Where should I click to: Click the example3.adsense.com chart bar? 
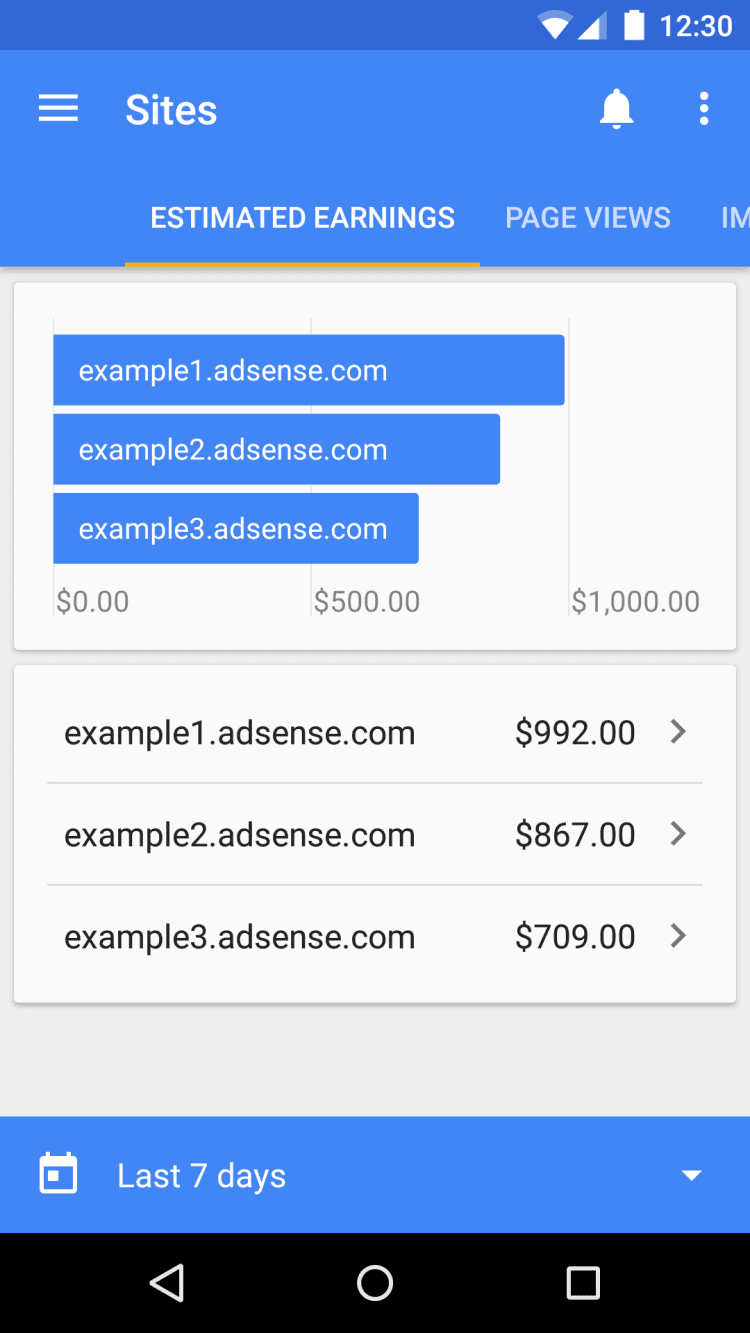(236, 528)
